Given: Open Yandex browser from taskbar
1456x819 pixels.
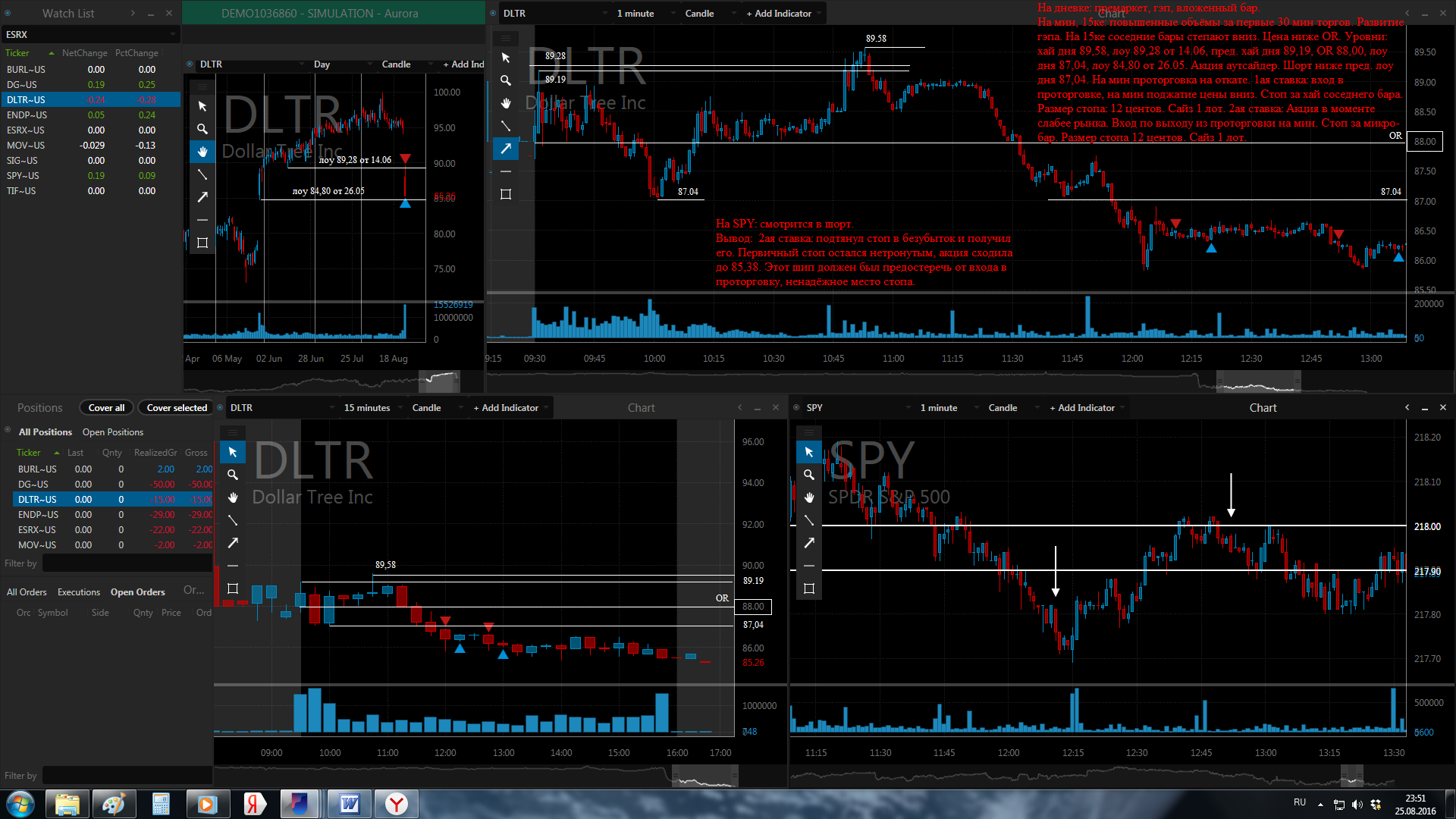Looking at the screenshot, I should point(396,804).
